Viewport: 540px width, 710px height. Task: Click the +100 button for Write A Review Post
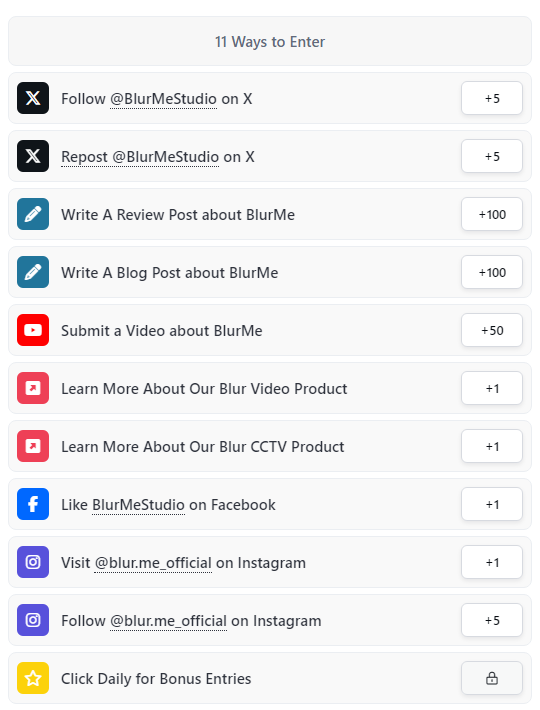492,214
